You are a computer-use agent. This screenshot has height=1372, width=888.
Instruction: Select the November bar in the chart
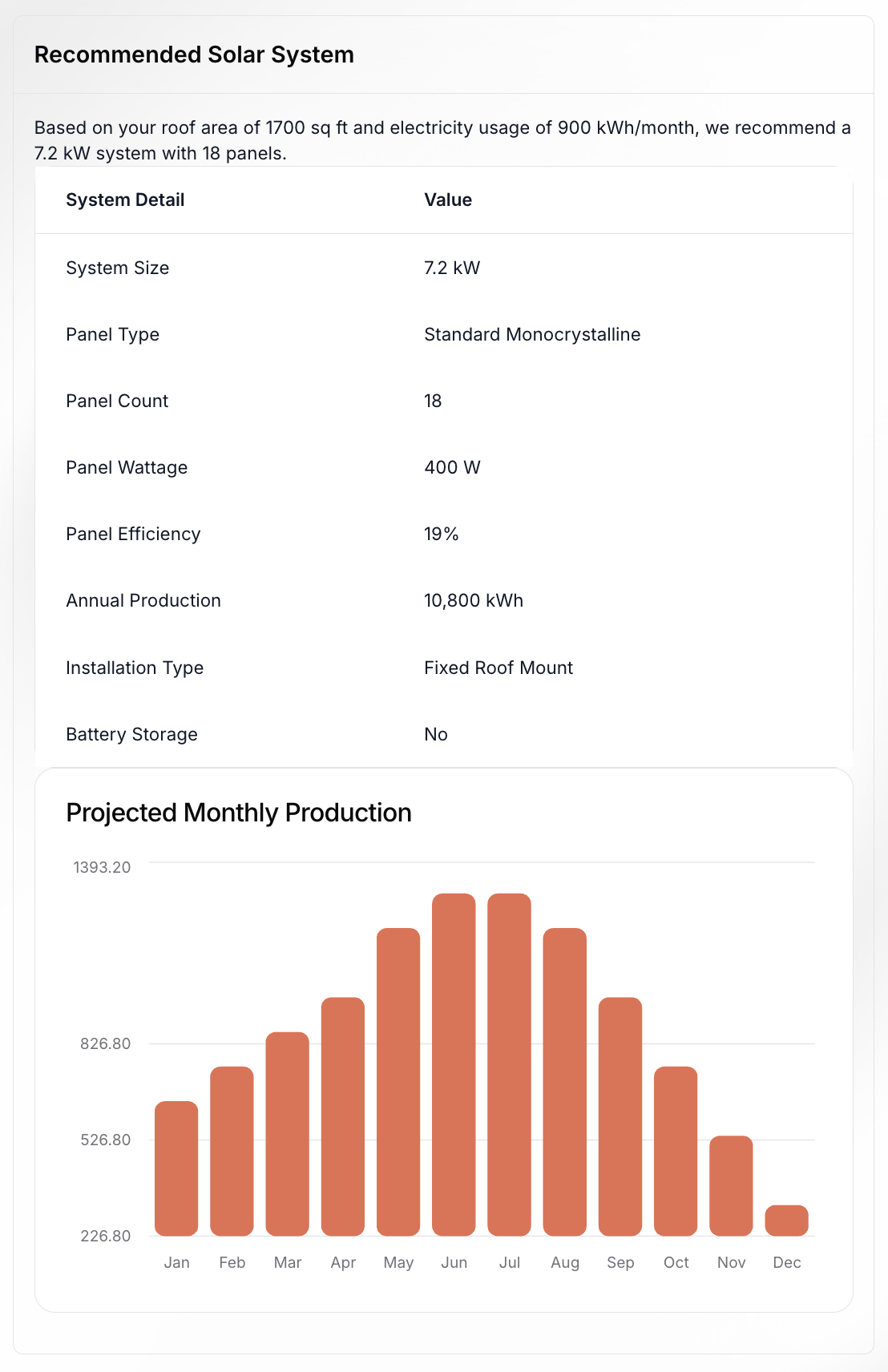tap(731, 1186)
